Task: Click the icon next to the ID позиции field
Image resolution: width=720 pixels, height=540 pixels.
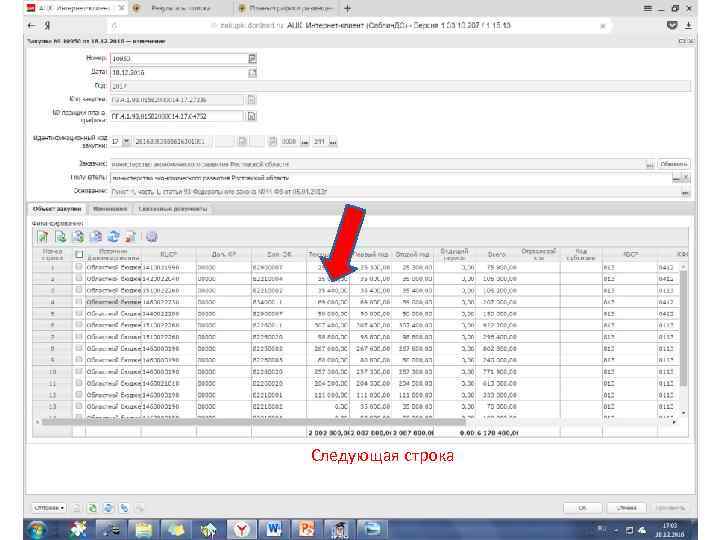Action: coord(252,116)
